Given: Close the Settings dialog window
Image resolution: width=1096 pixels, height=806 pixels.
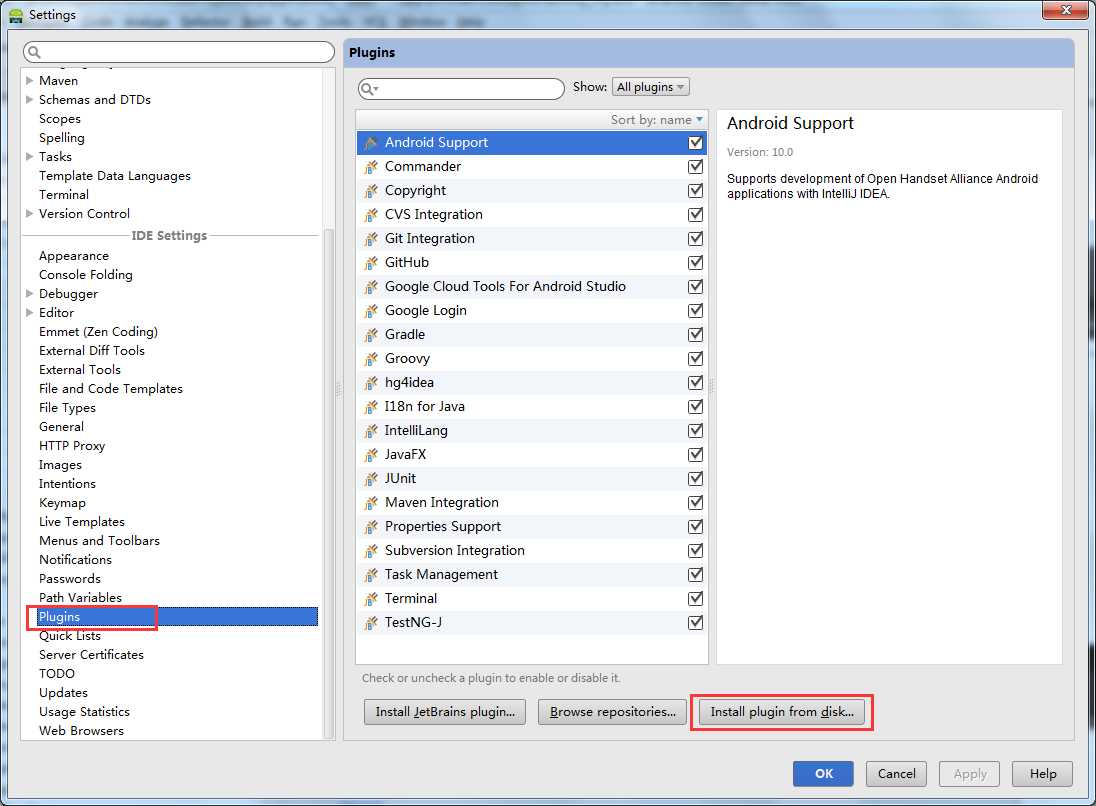Looking at the screenshot, I should coord(1066,10).
